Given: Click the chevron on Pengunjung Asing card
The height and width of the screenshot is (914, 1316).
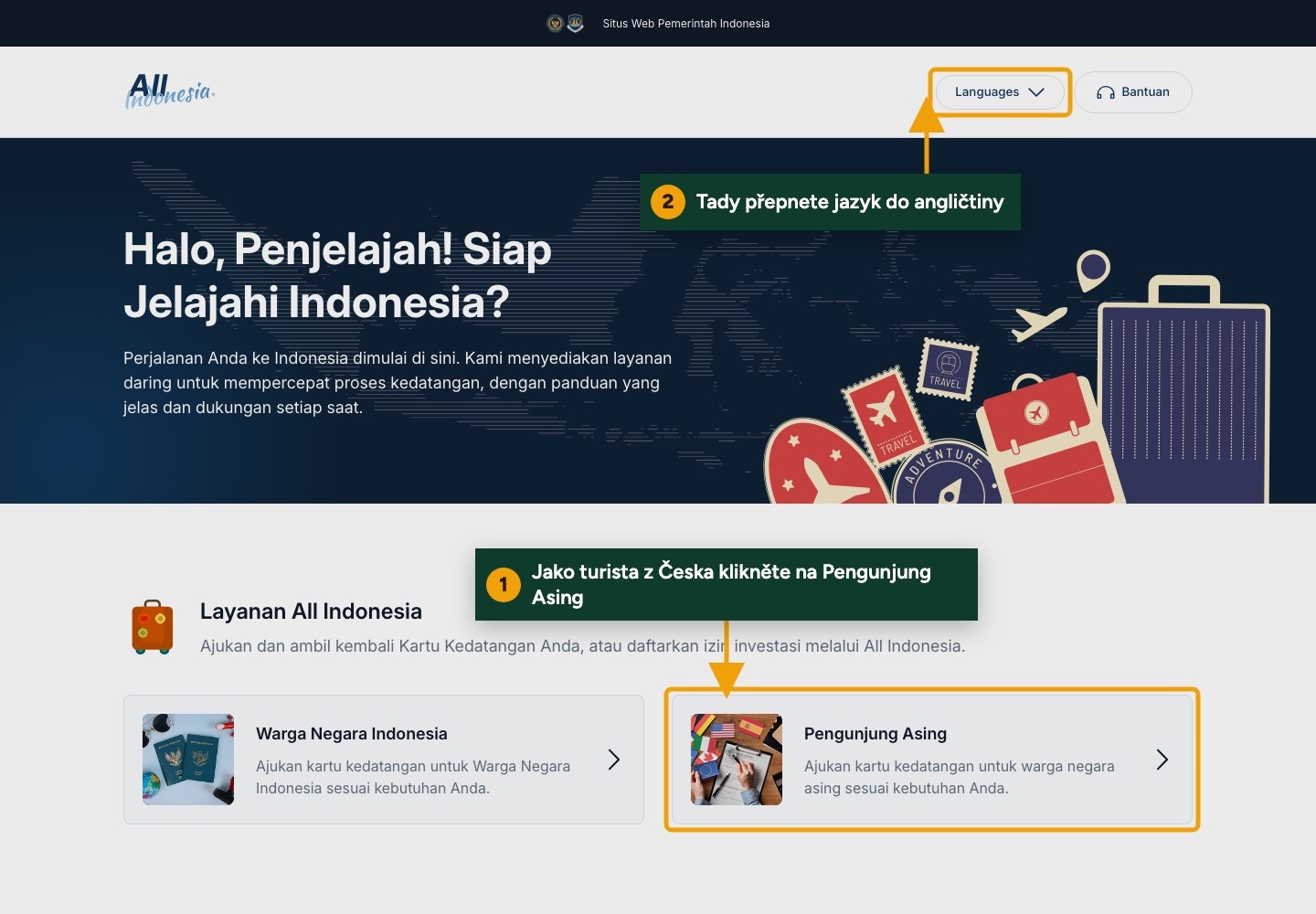Looking at the screenshot, I should click(1162, 760).
